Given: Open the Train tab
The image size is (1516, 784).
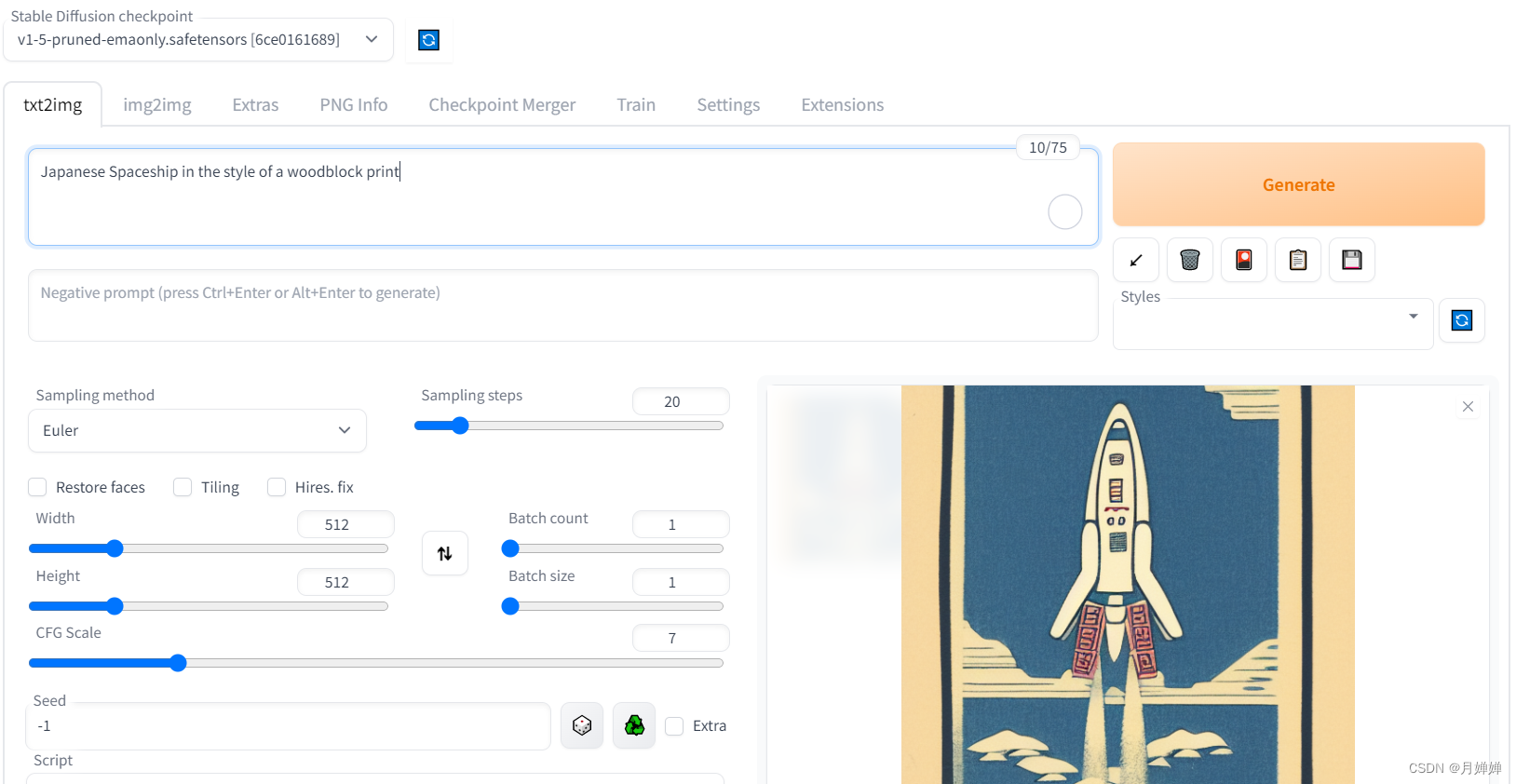Looking at the screenshot, I should [x=636, y=104].
